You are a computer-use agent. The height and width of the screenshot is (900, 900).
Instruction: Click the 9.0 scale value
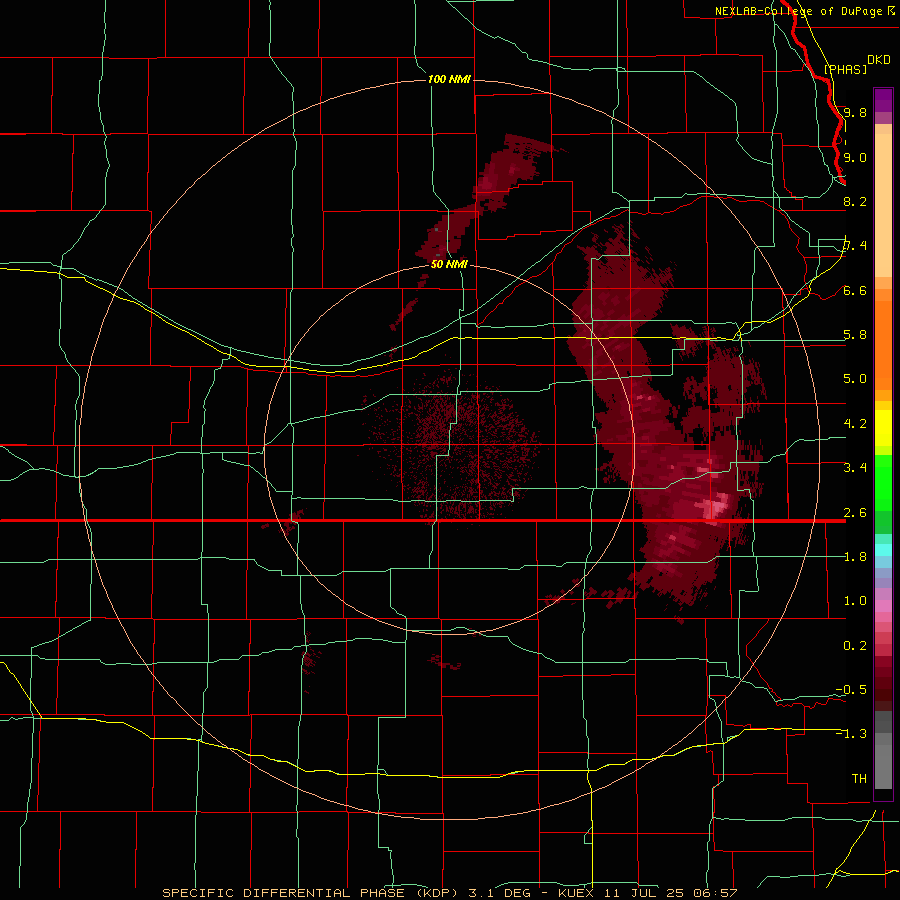click(x=855, y=157)
